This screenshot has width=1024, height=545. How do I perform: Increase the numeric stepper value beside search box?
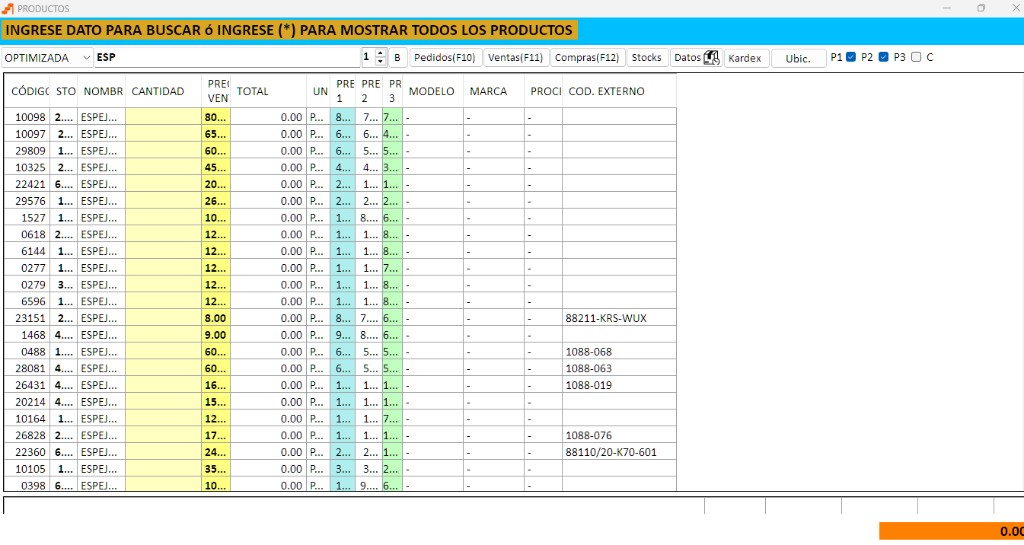pyautogui.click(x=381, y=54)
